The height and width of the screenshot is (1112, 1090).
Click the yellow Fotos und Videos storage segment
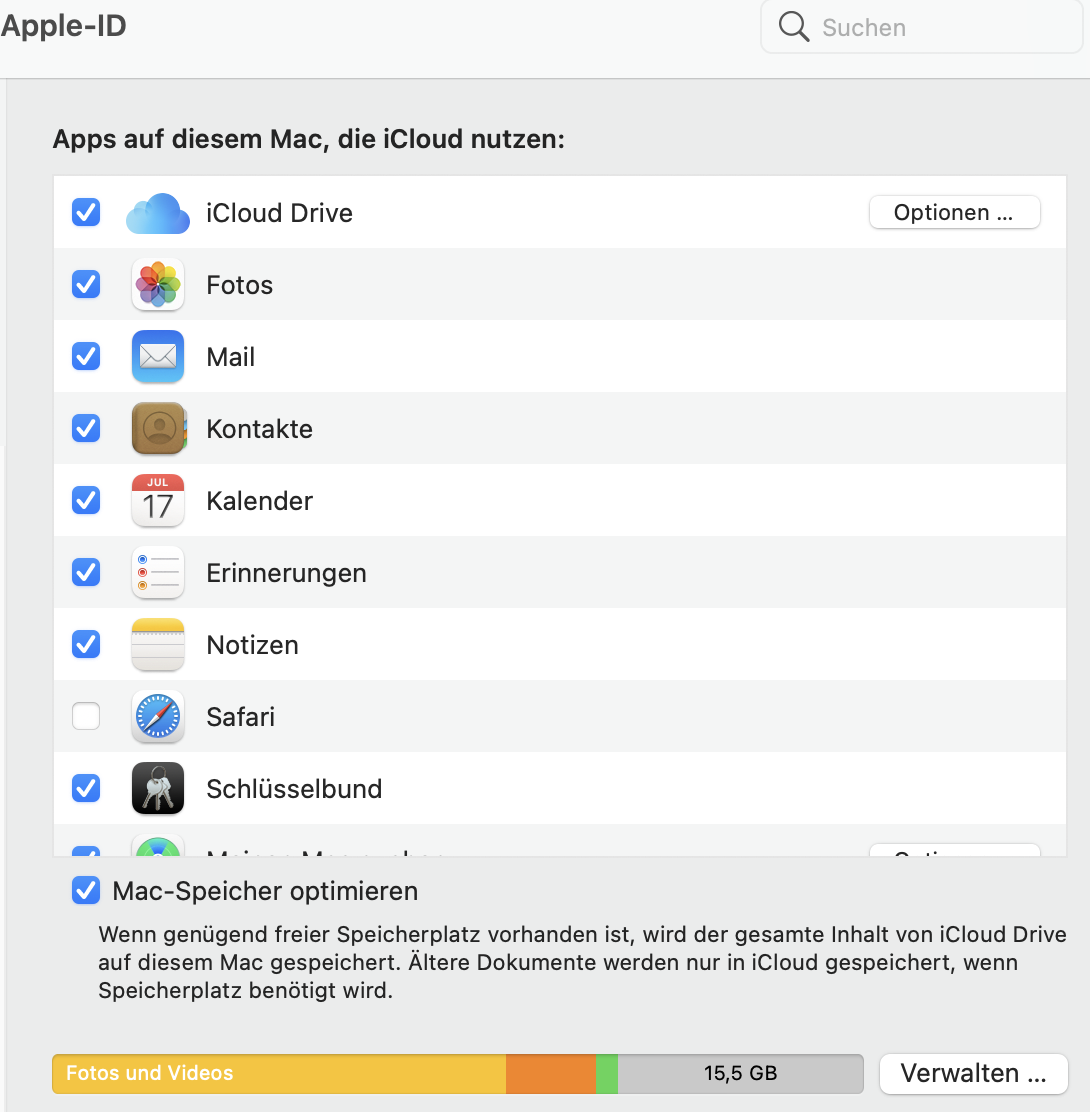click(279, 1074)
